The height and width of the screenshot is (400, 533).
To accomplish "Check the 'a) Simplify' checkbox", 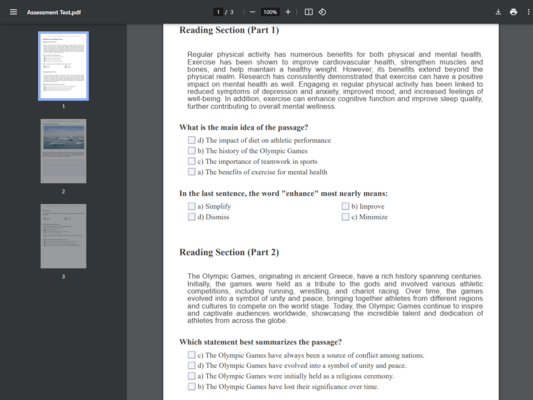I will point(192,206).
